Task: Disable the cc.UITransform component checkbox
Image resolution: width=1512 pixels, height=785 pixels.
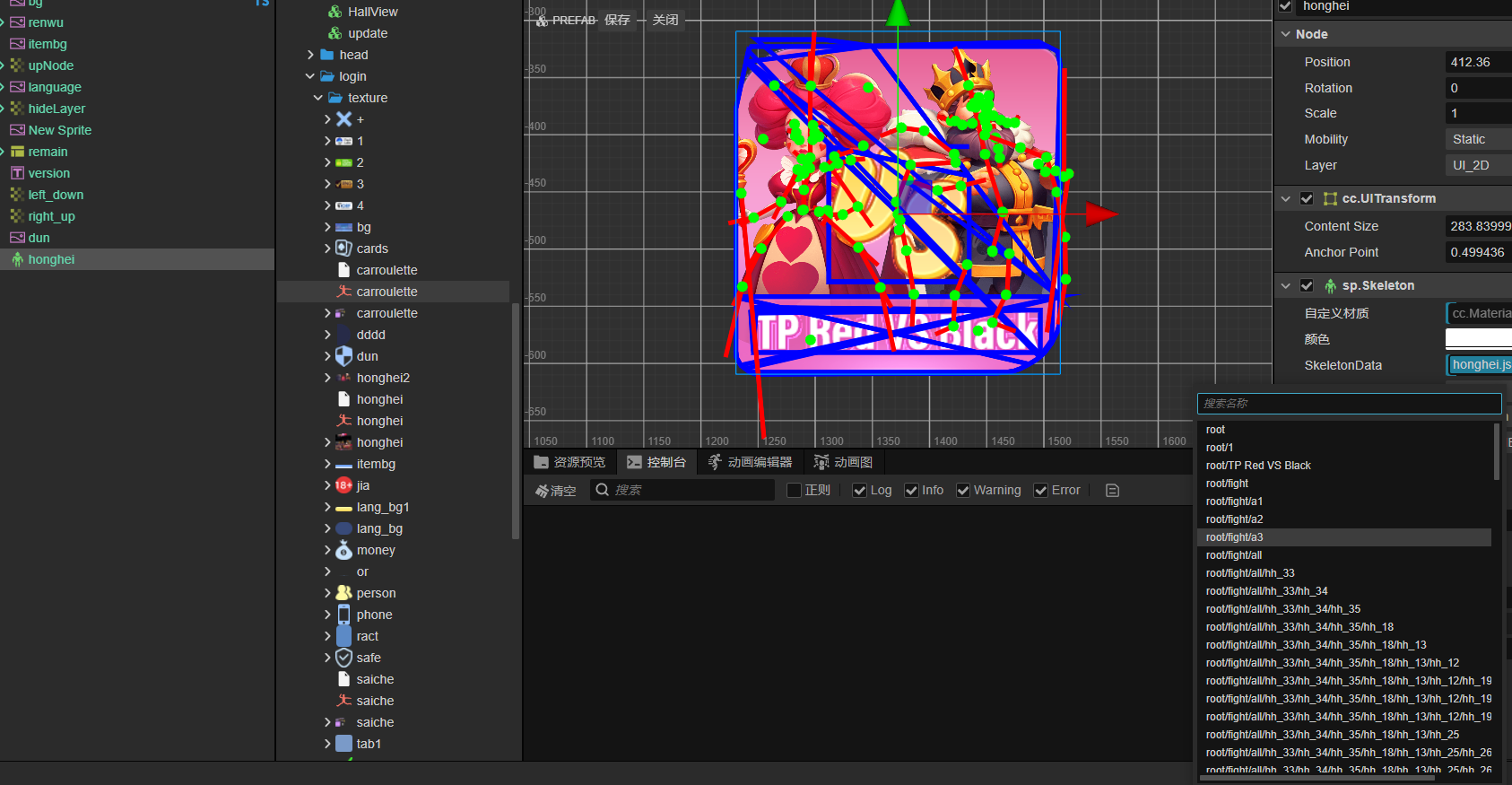Action: [x=1307, y=198]
